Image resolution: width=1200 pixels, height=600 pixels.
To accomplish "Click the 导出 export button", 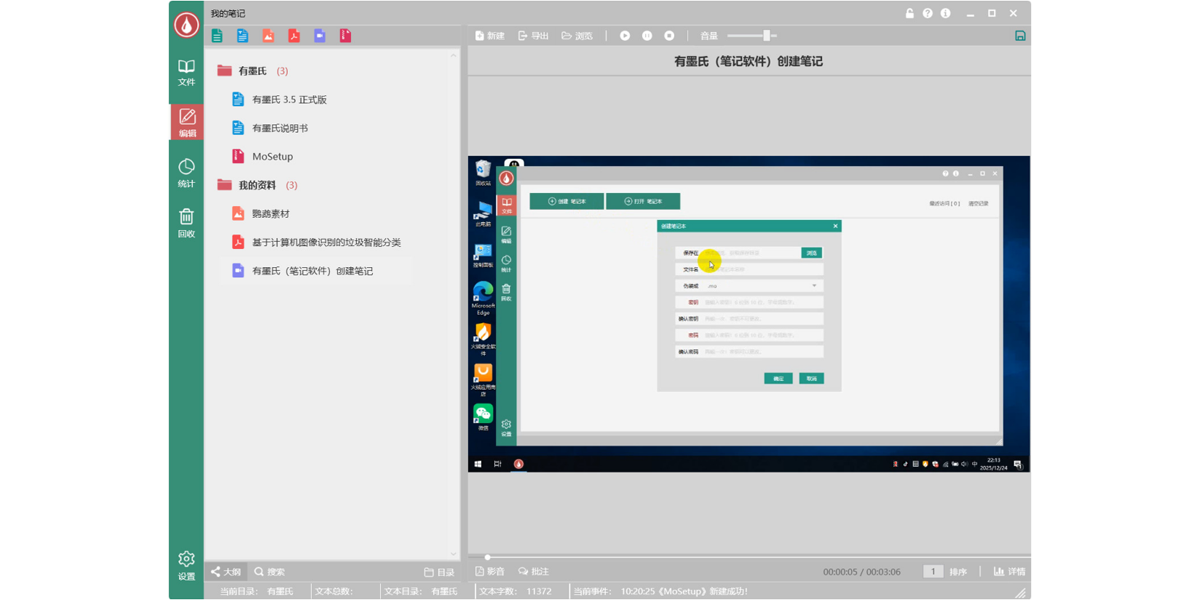I will click(x=533, y=36).
